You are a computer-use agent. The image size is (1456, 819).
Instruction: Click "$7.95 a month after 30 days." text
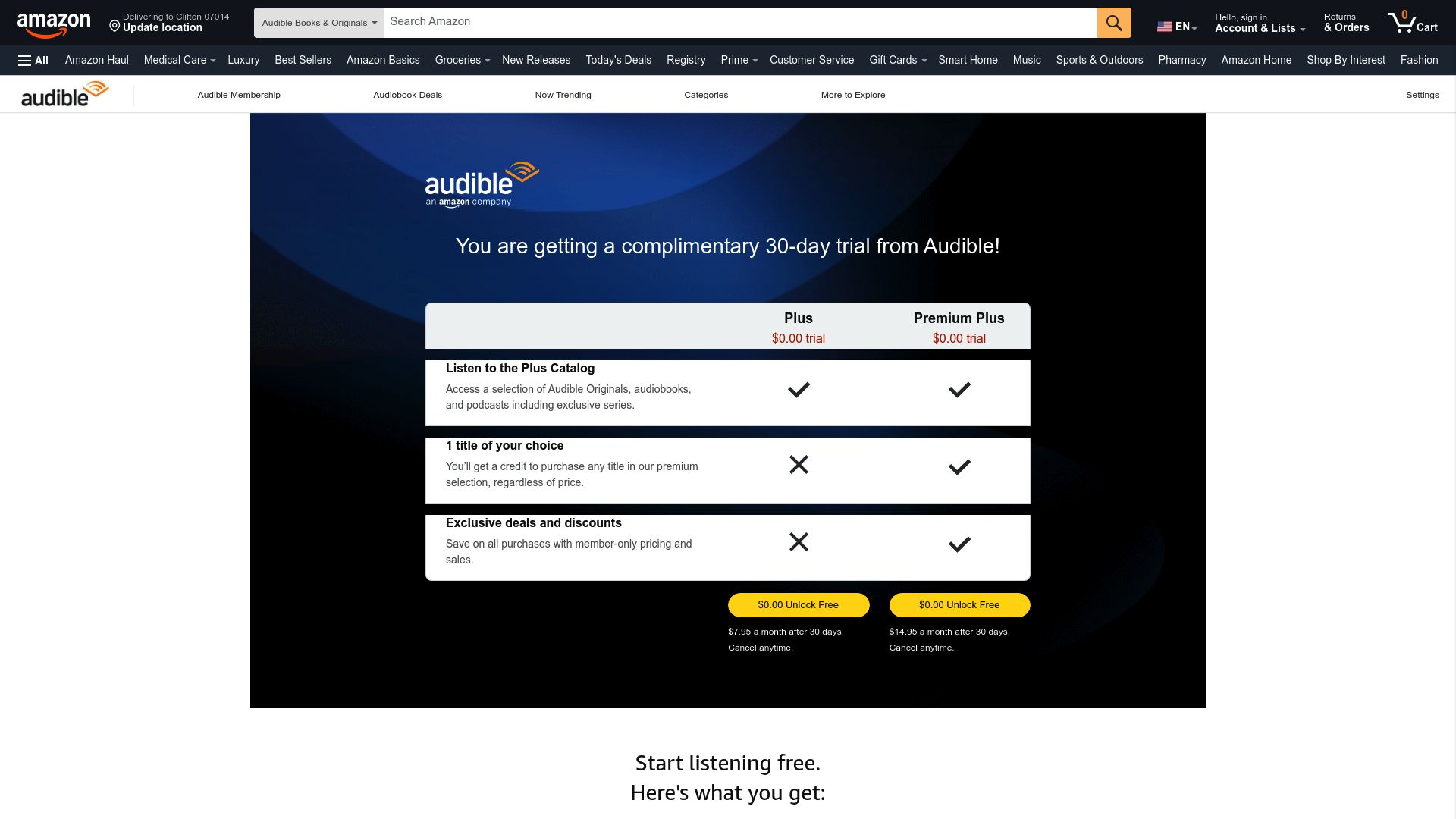[786, 632]
